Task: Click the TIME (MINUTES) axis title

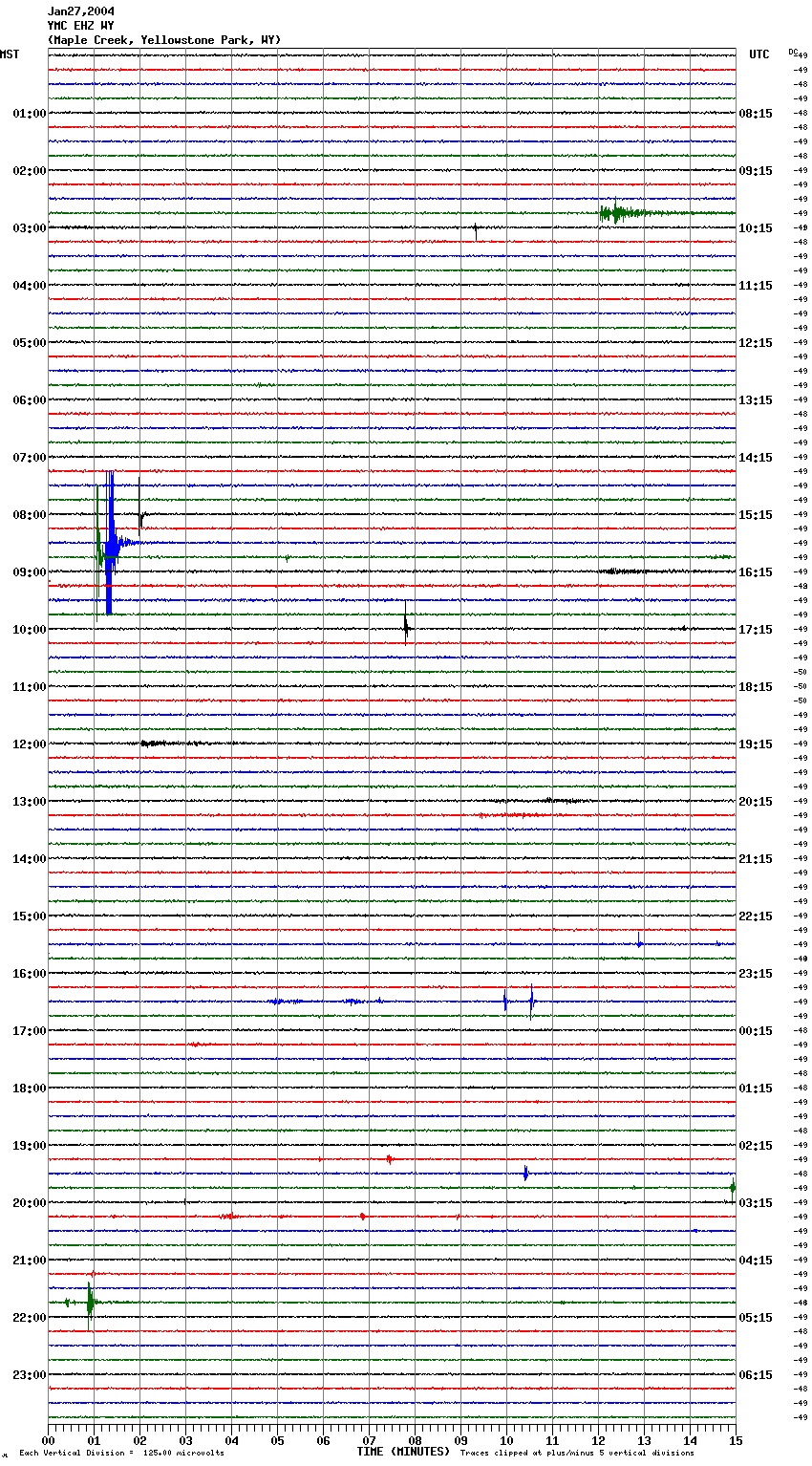Action: point(403,1452)
